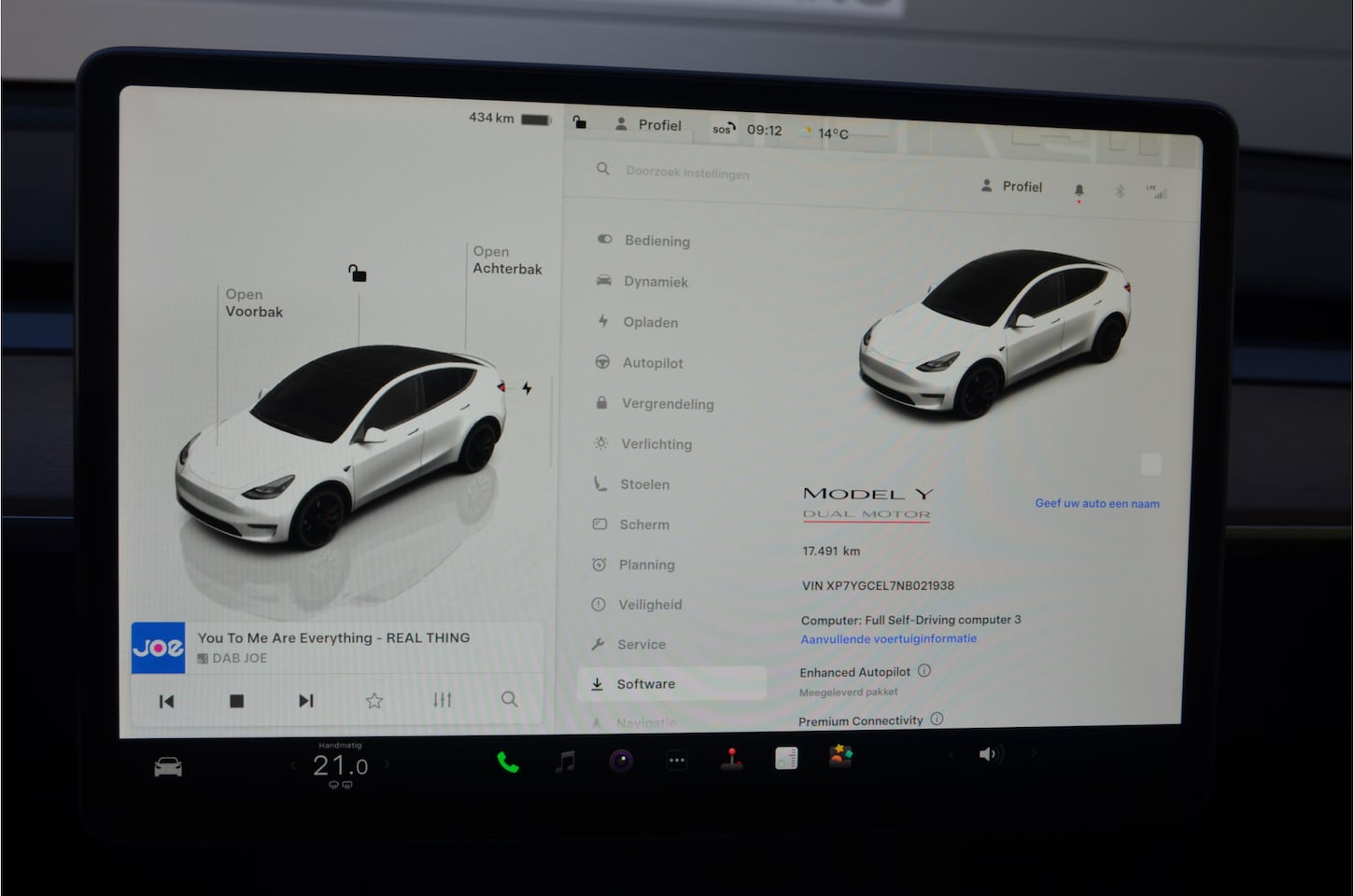Screen dimensions: 1354x896
Task: Increase temperature with right arrow
Action: point(388,764)
